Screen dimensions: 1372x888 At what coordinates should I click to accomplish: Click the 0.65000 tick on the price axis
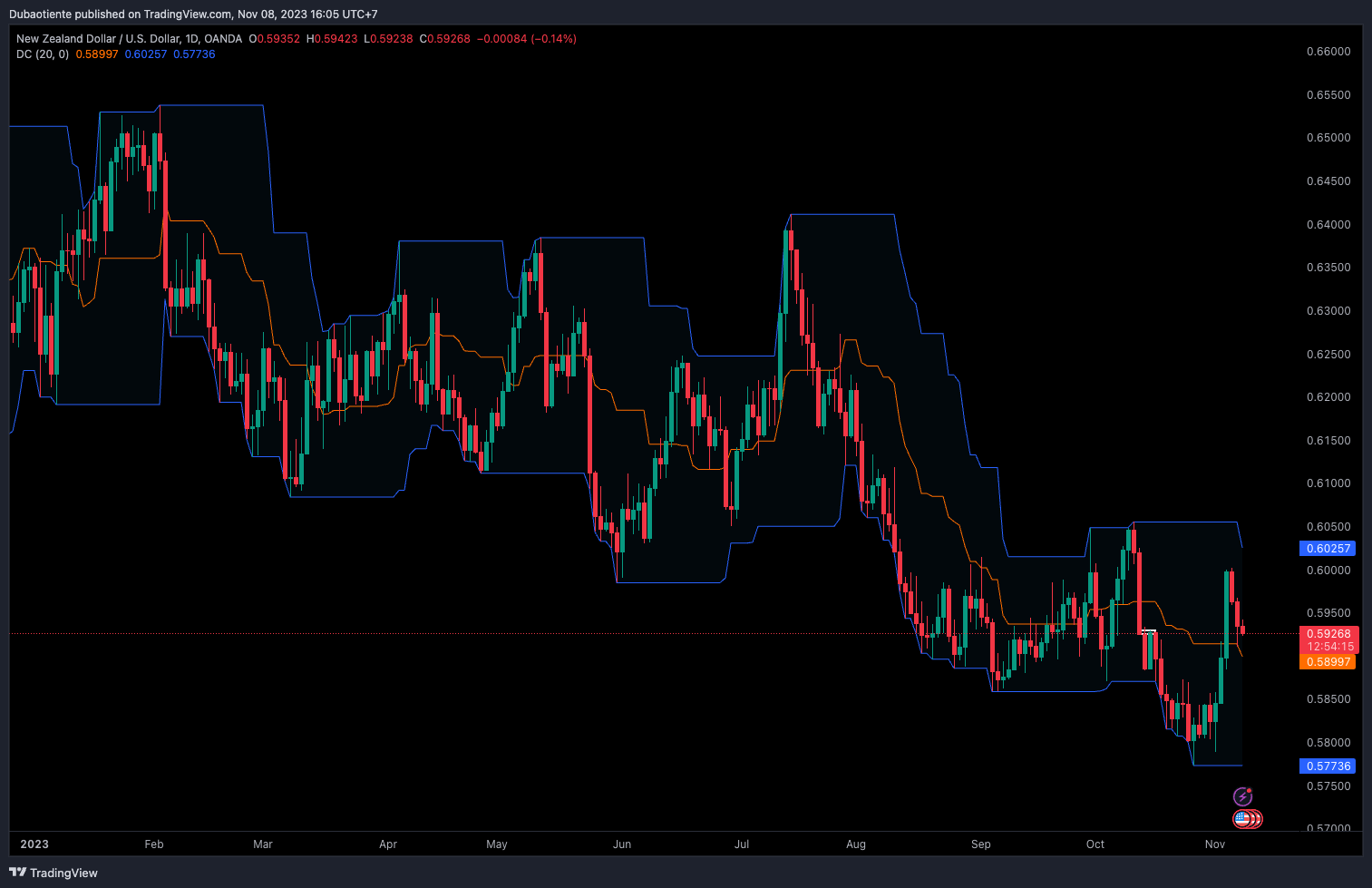point(1328,138)
